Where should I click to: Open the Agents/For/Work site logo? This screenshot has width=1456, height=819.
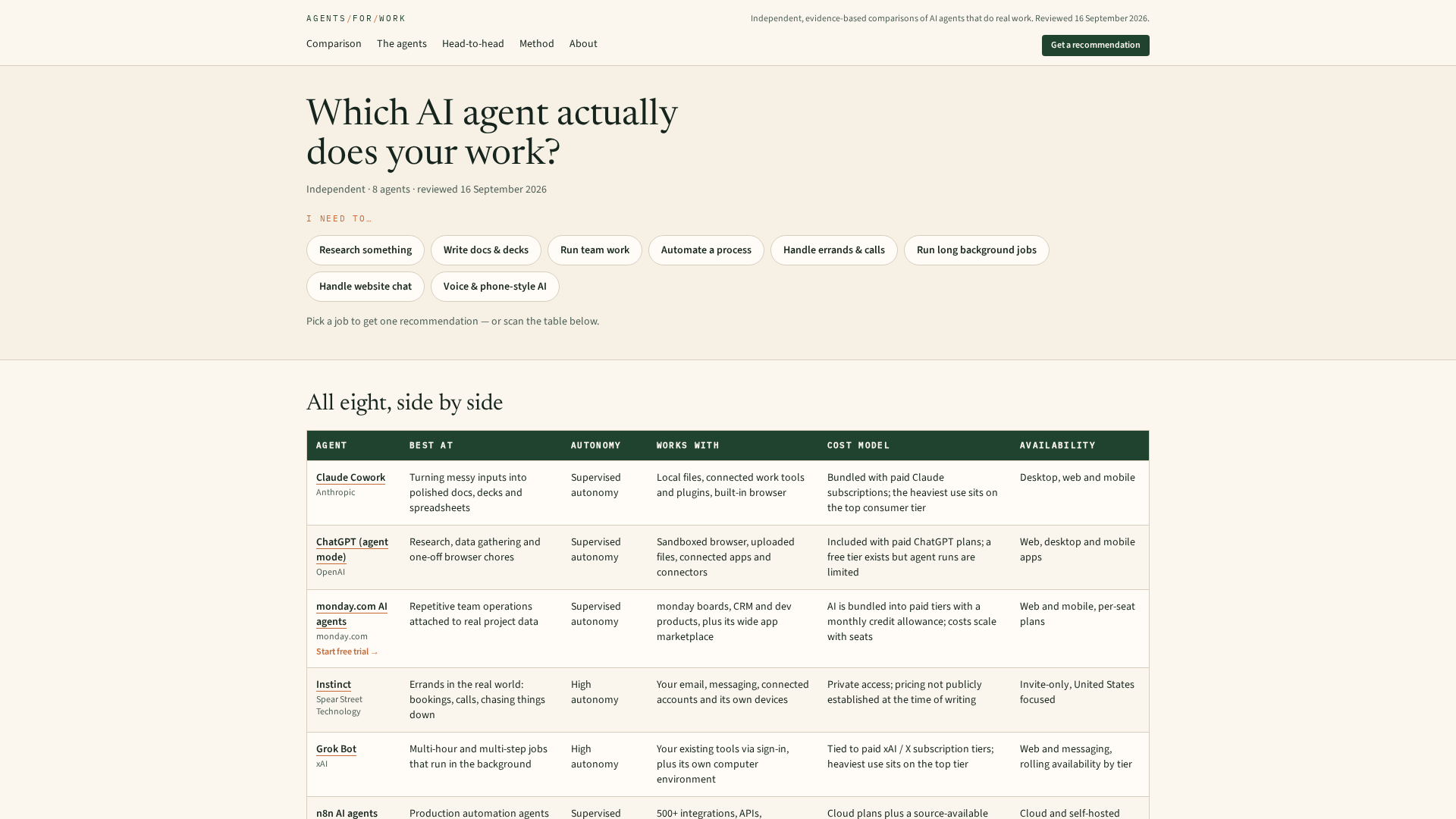pyautogui.click(x=356, y=18)
